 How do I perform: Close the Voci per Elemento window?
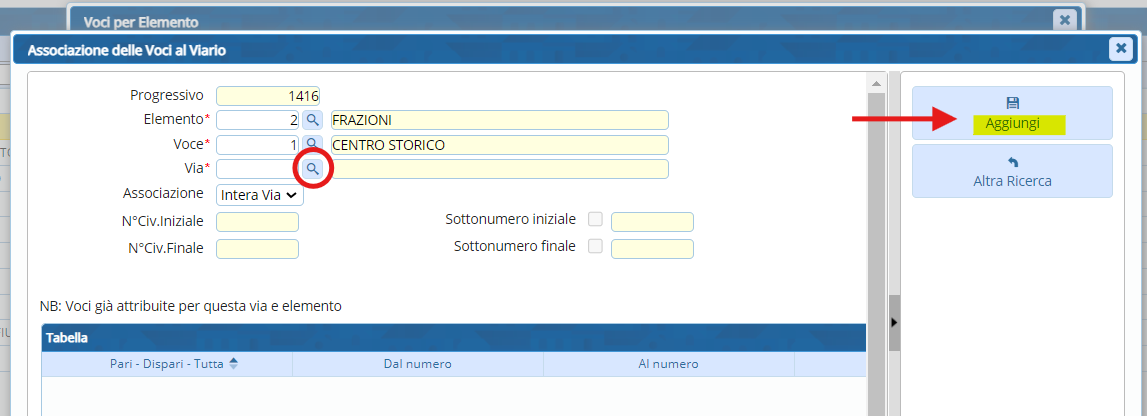(1065, 20)
